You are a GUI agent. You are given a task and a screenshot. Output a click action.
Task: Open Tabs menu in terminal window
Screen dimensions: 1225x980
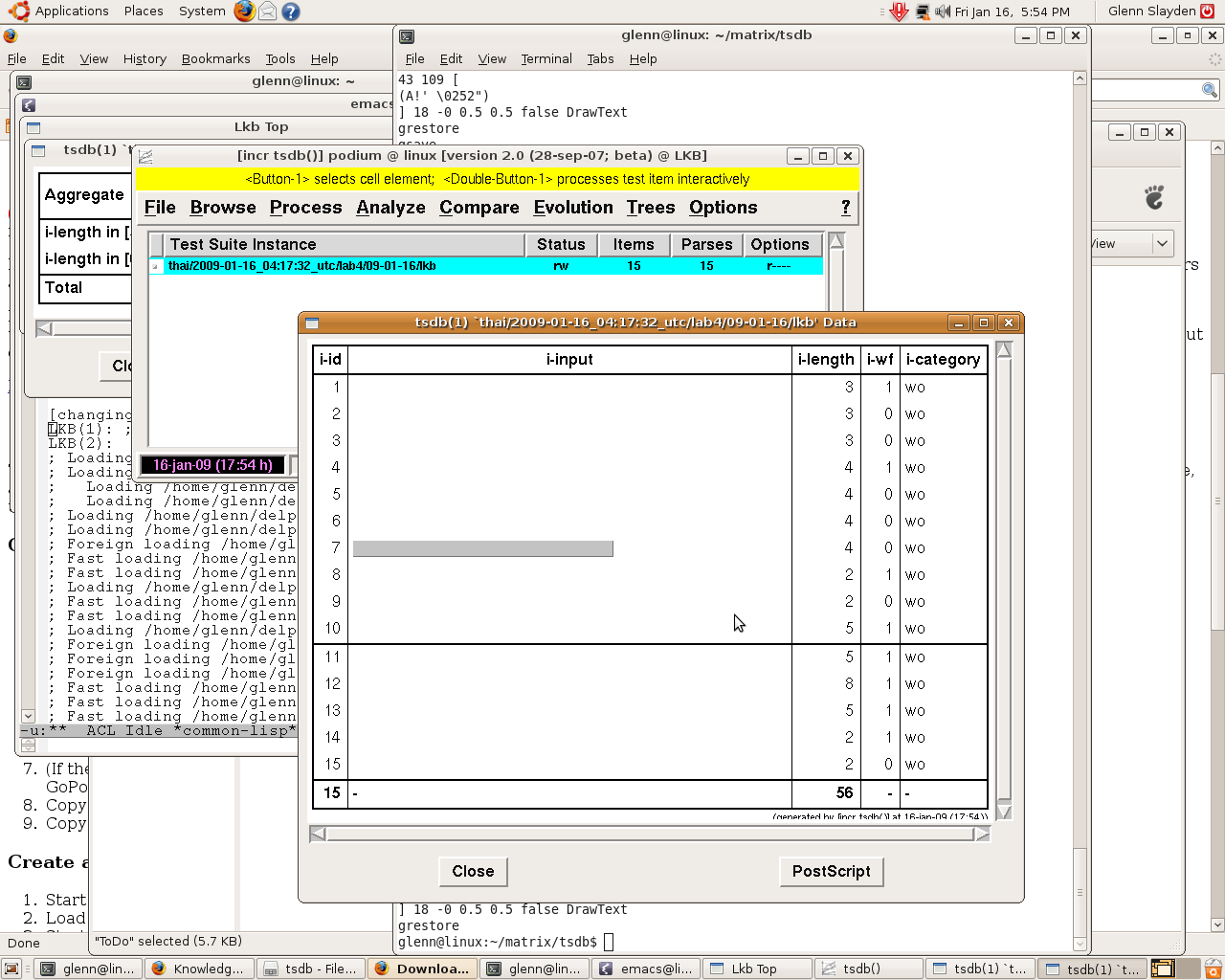tap(600, 59)
